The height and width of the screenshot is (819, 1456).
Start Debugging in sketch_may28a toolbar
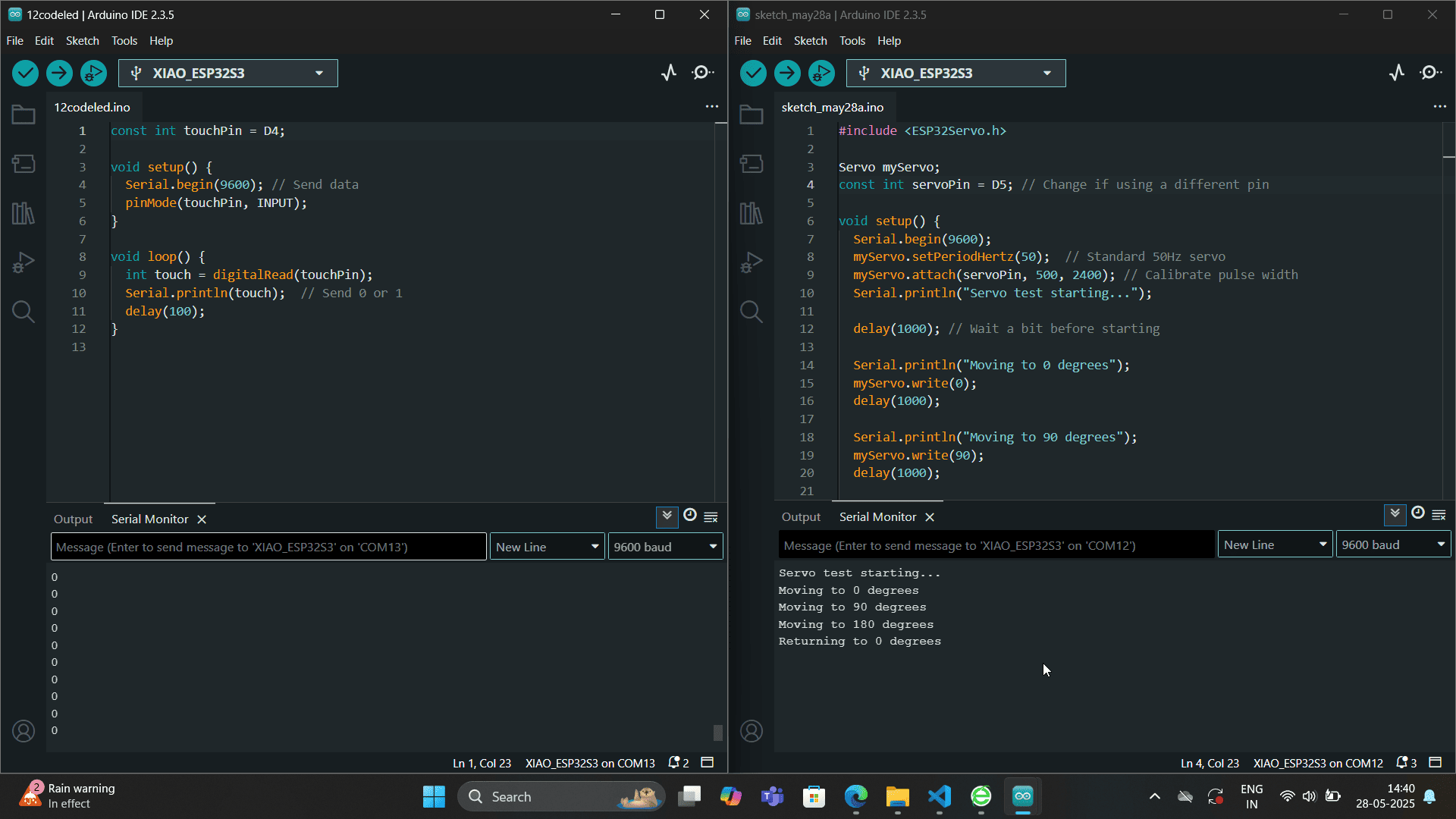point(821,73)
